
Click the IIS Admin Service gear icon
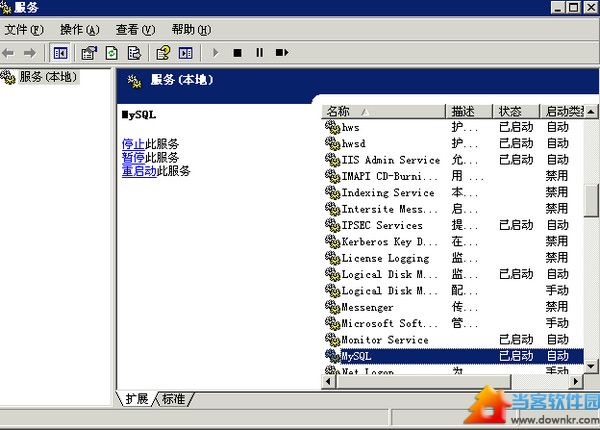pos(332,160)
